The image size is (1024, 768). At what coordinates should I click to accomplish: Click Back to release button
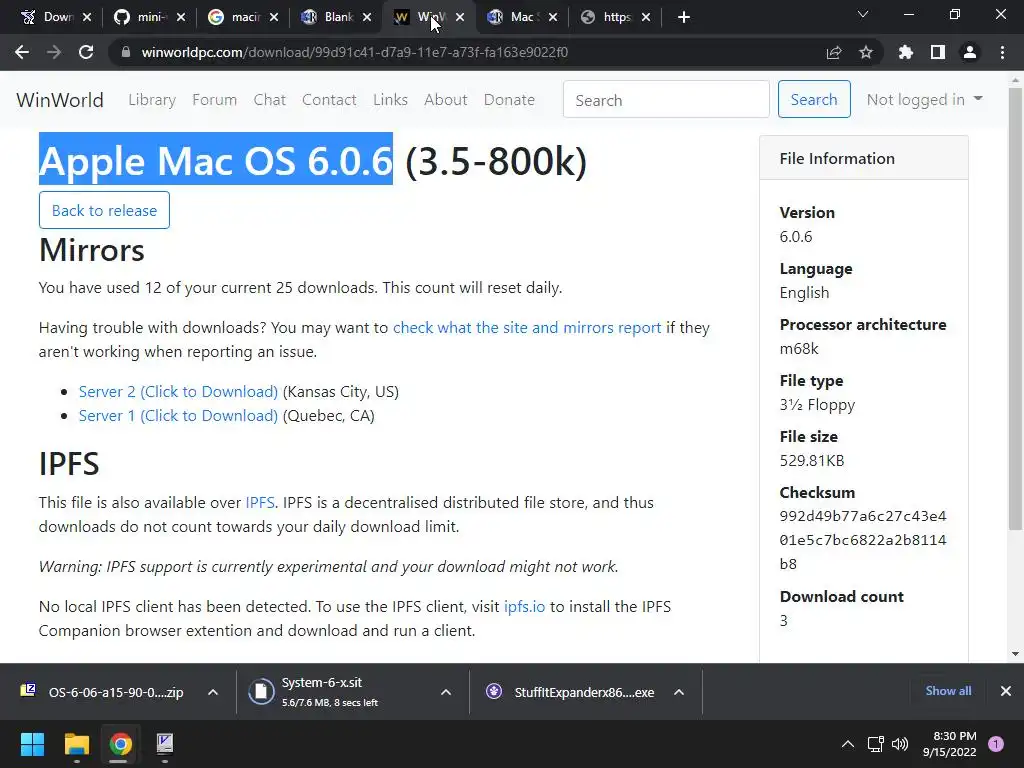[104, 210]
